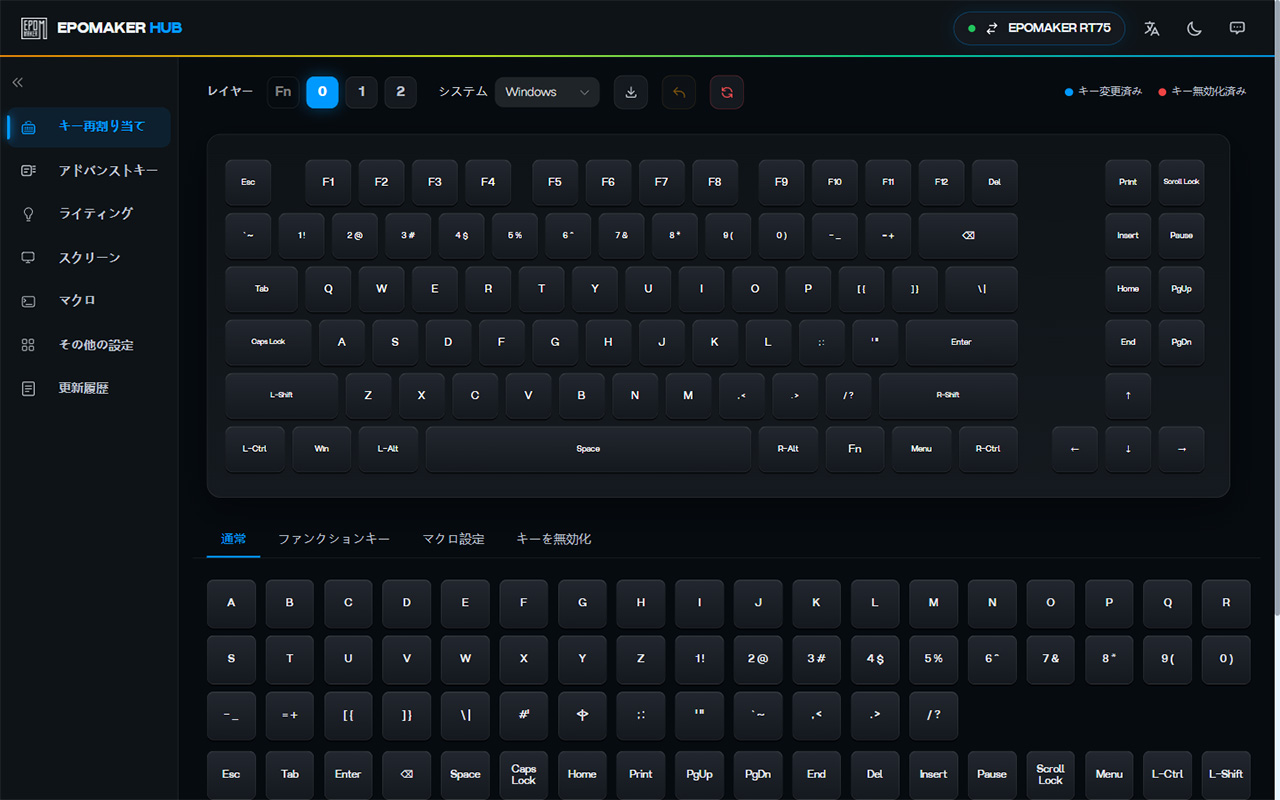The height and width of the screenshot is (800, 1280).
Task: Click the EPOMAKER HUB logo
Action: [x=101, y=28]
